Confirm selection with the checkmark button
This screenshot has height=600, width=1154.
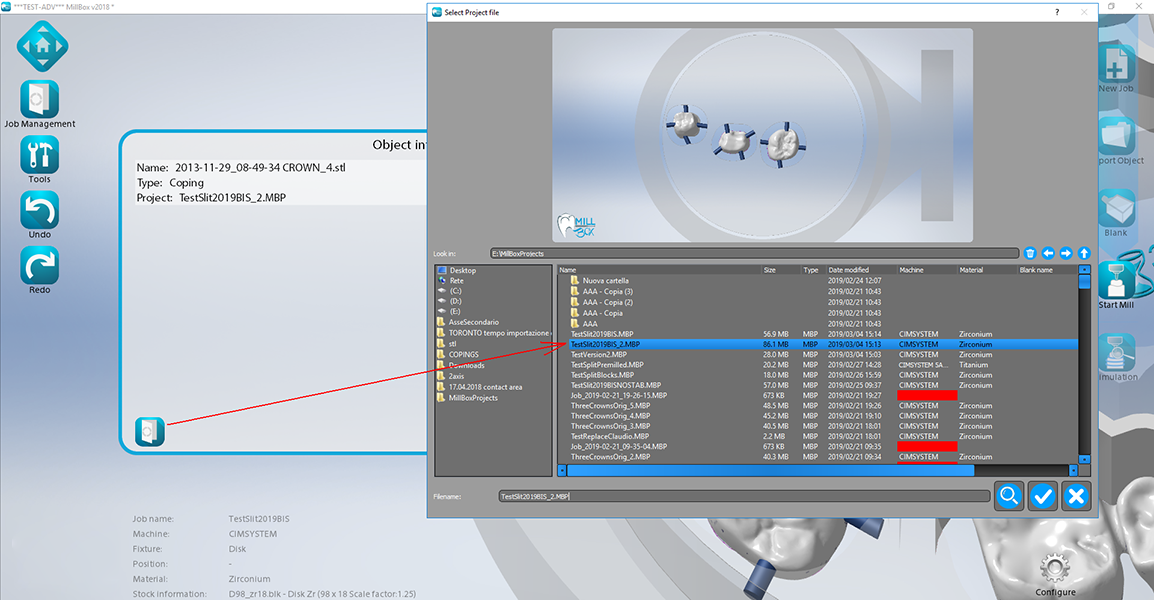(1043, 496)
